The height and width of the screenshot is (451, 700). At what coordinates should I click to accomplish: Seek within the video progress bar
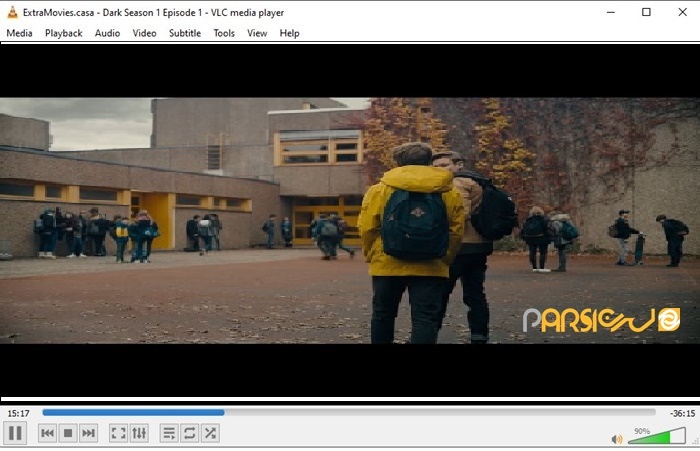click(349, 413)
